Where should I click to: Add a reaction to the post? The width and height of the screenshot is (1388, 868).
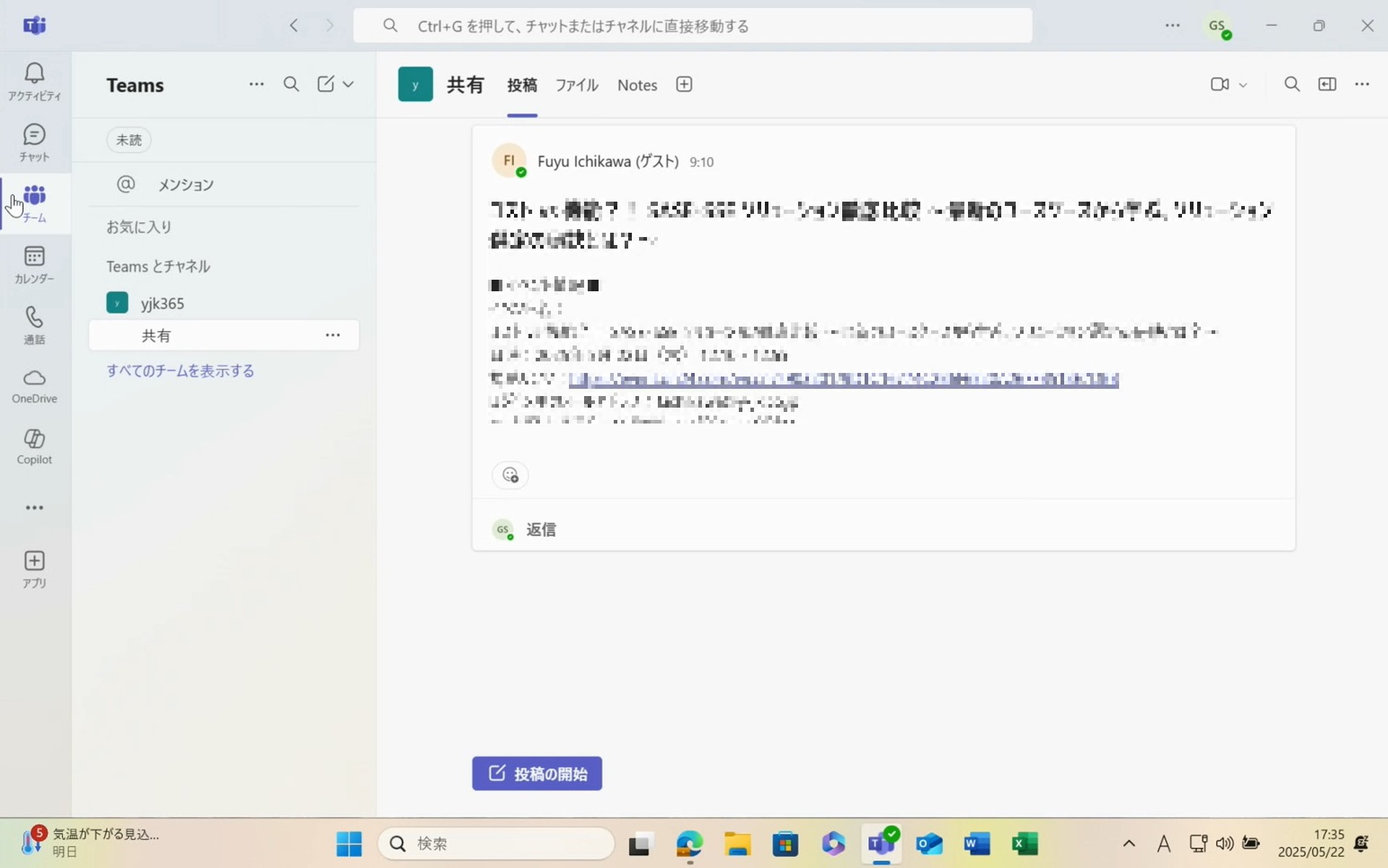point(510,475)
